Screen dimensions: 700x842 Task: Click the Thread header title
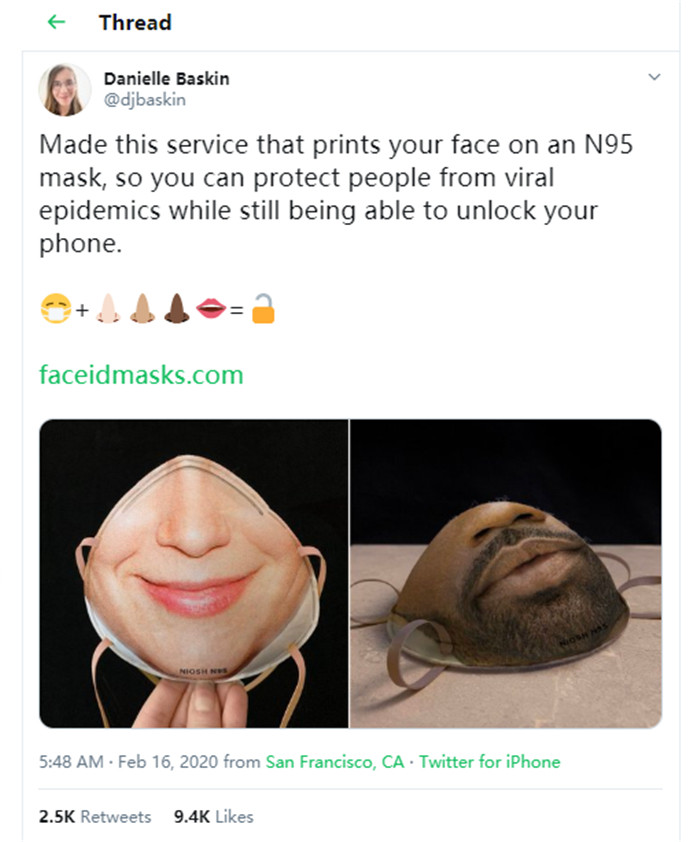point(135,22)
